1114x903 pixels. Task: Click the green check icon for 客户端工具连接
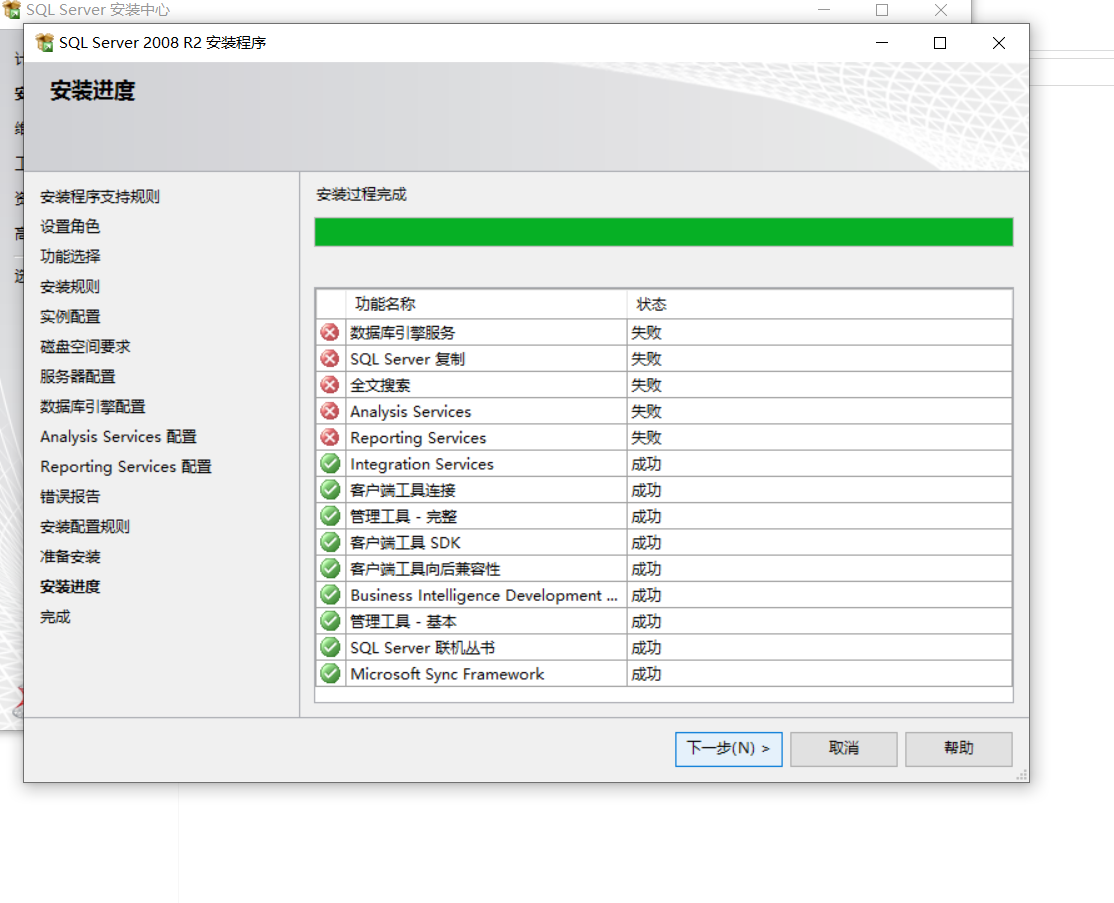(x=330, y=490)
